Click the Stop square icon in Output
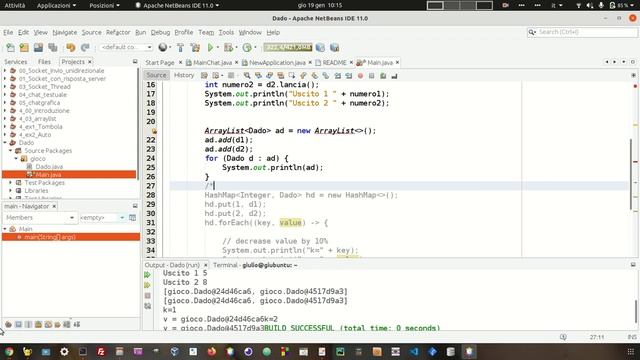The width and height of the screenshot is (640, 360). click(147, 296)
